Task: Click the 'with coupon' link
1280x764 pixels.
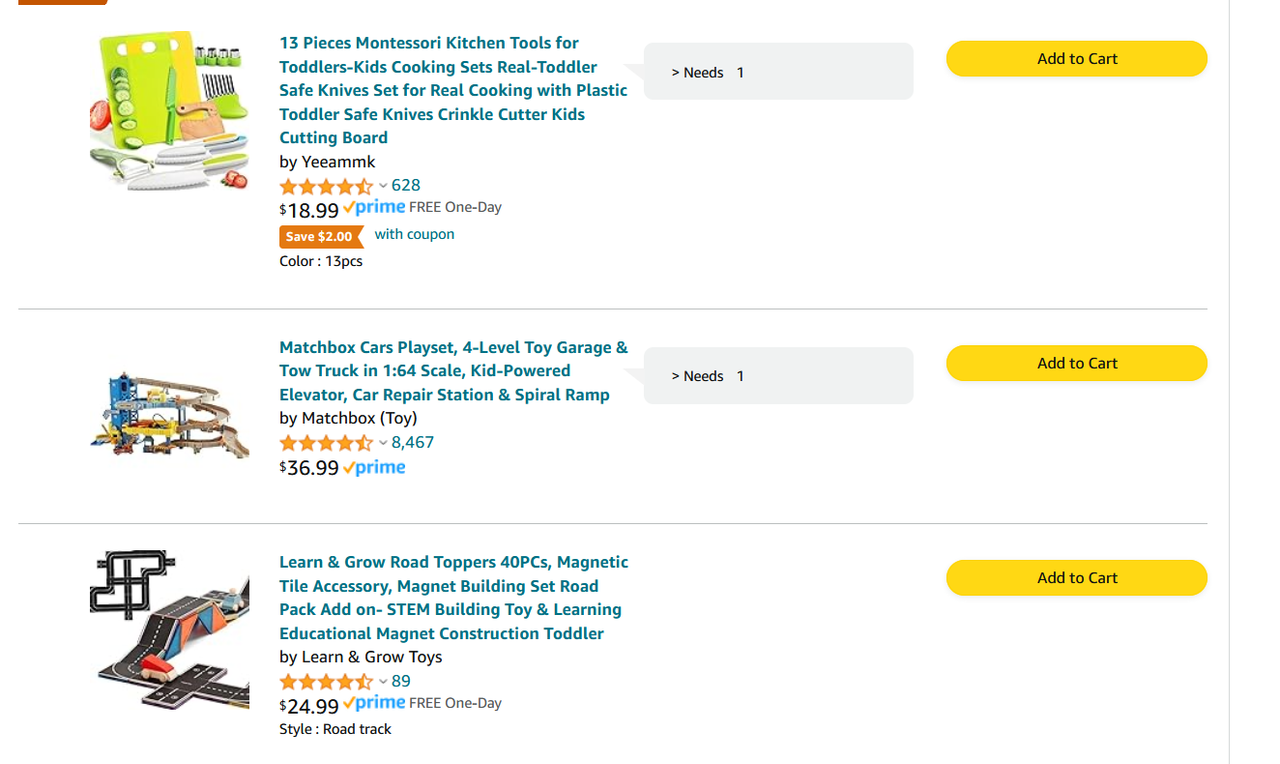Action: [414, 234]
